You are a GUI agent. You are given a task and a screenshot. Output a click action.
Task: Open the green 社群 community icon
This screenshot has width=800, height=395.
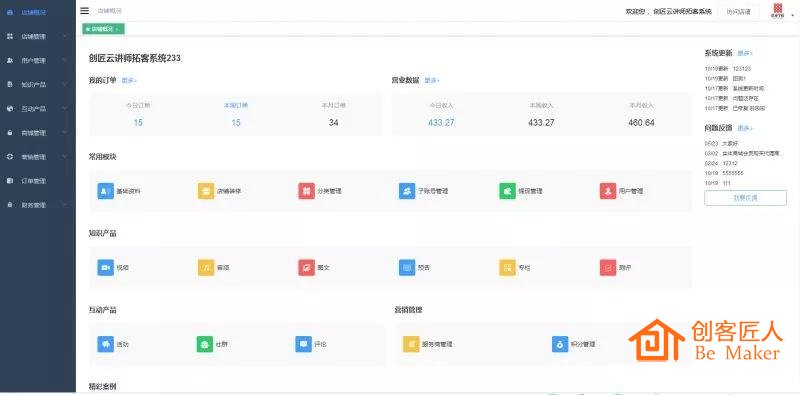click(x=205, y=344)
